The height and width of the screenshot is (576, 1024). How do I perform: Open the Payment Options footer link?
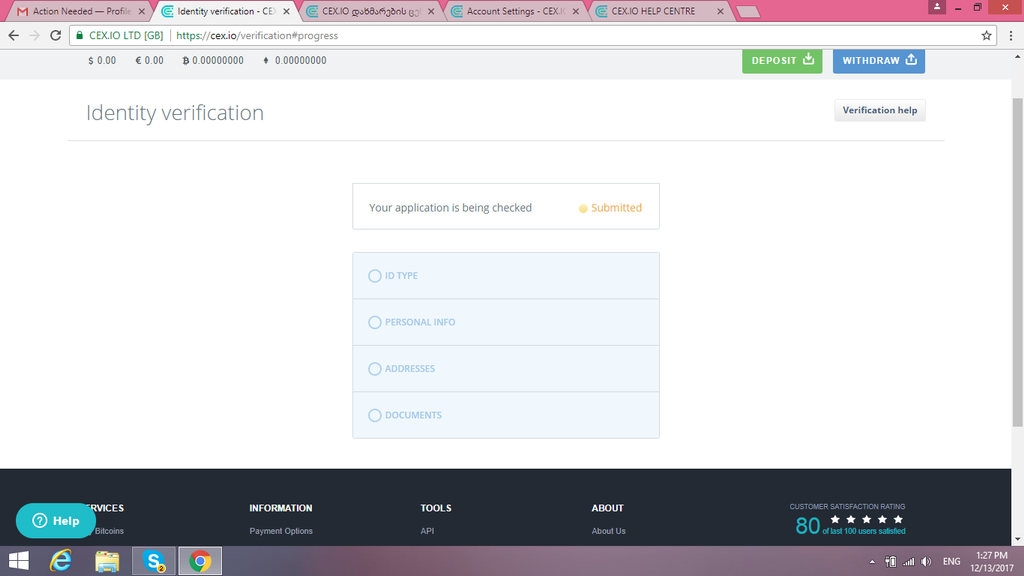(281, 531)
